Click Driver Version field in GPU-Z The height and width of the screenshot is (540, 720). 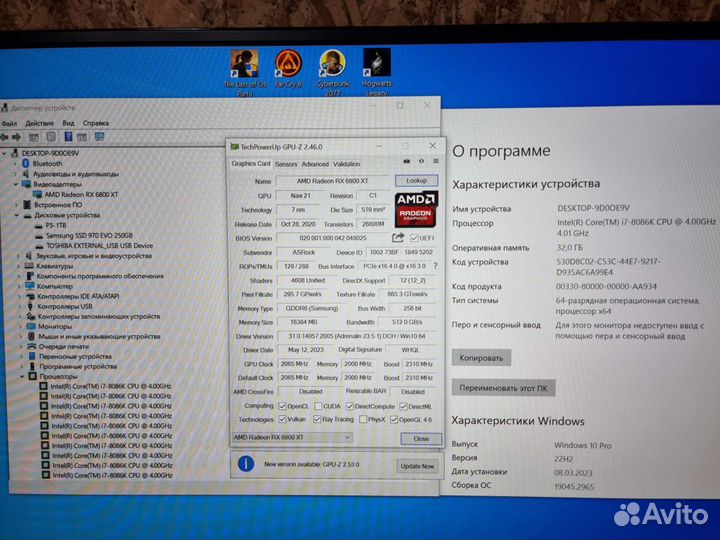pyautogui.click(x=356, y=336)
